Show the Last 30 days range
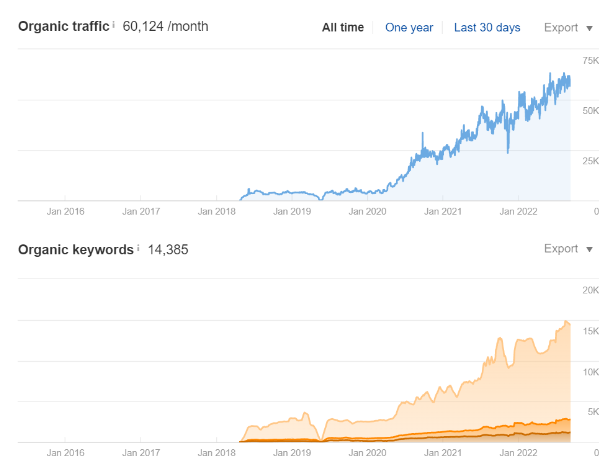 pyautogui.click(x=487, y=28)
